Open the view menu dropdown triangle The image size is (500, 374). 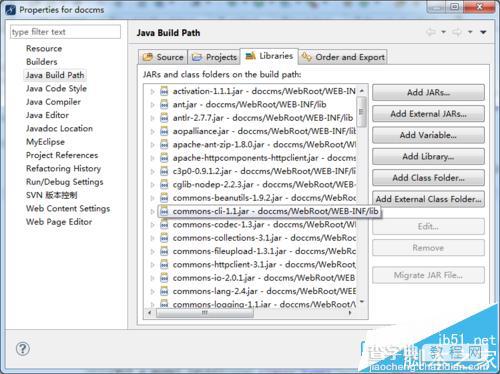(483, 32)
